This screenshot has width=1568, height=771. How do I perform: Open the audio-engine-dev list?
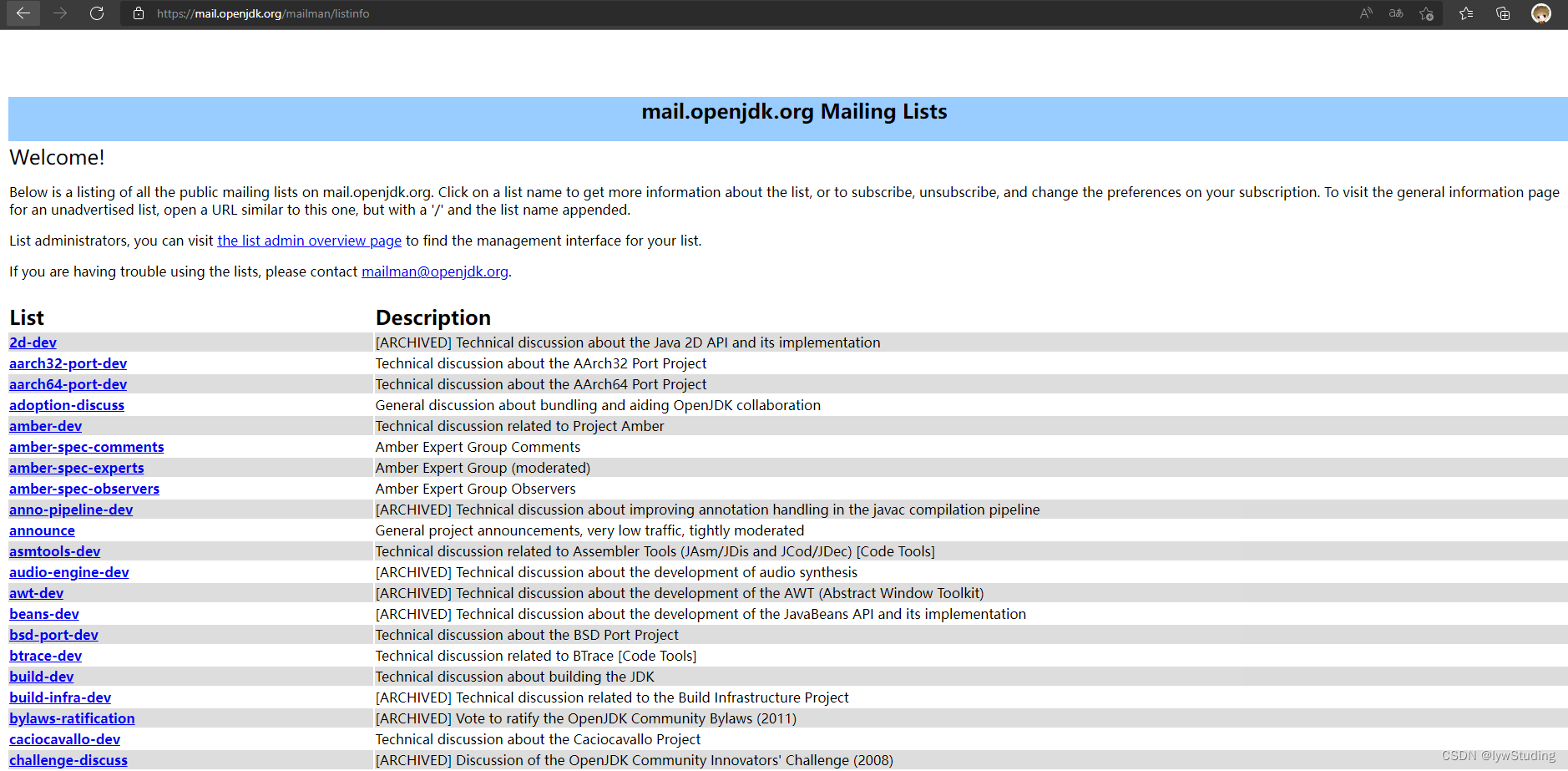68,572
